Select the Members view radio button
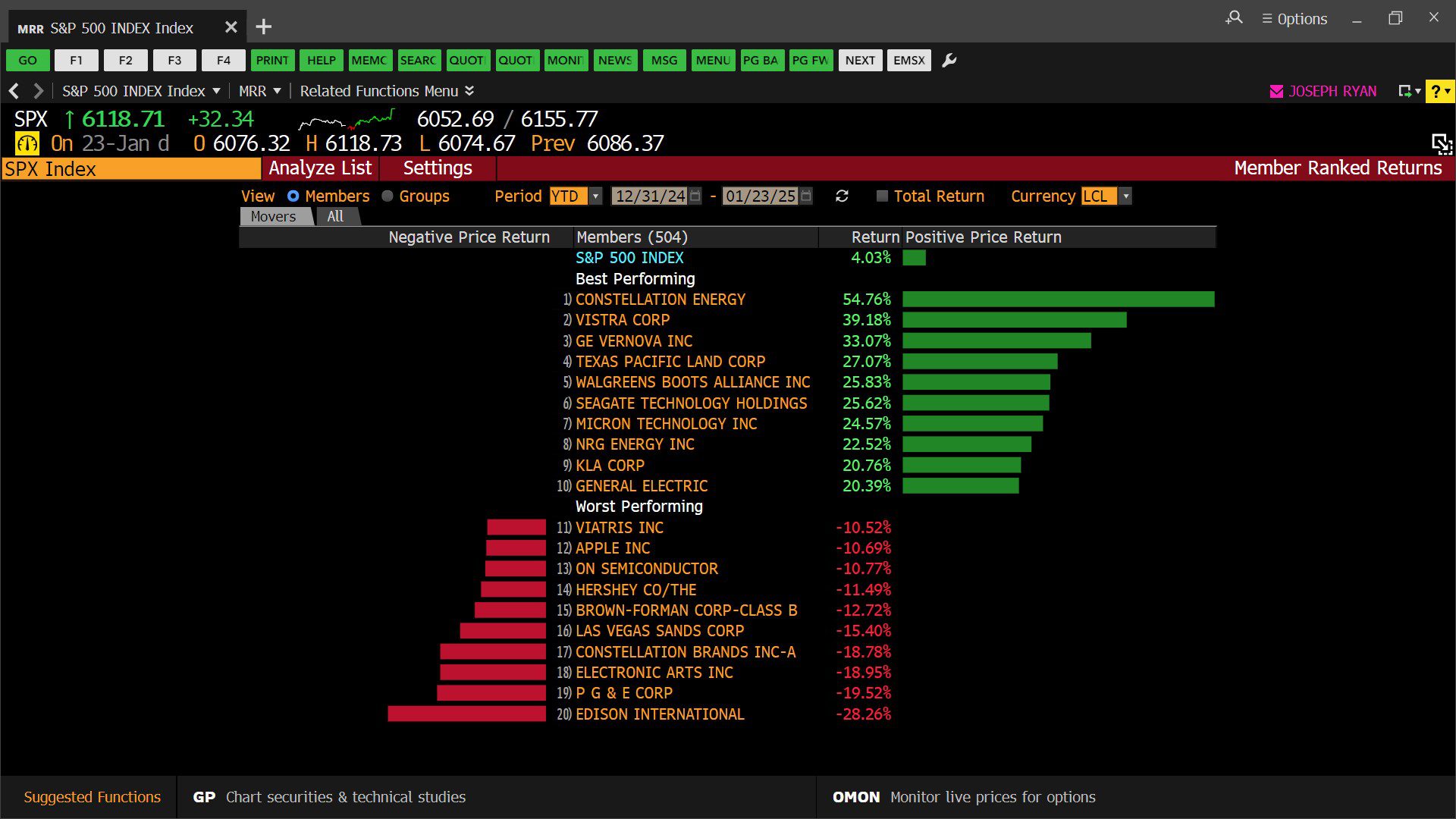This screenshot has width=1456, height=819. tap(293, 196)
